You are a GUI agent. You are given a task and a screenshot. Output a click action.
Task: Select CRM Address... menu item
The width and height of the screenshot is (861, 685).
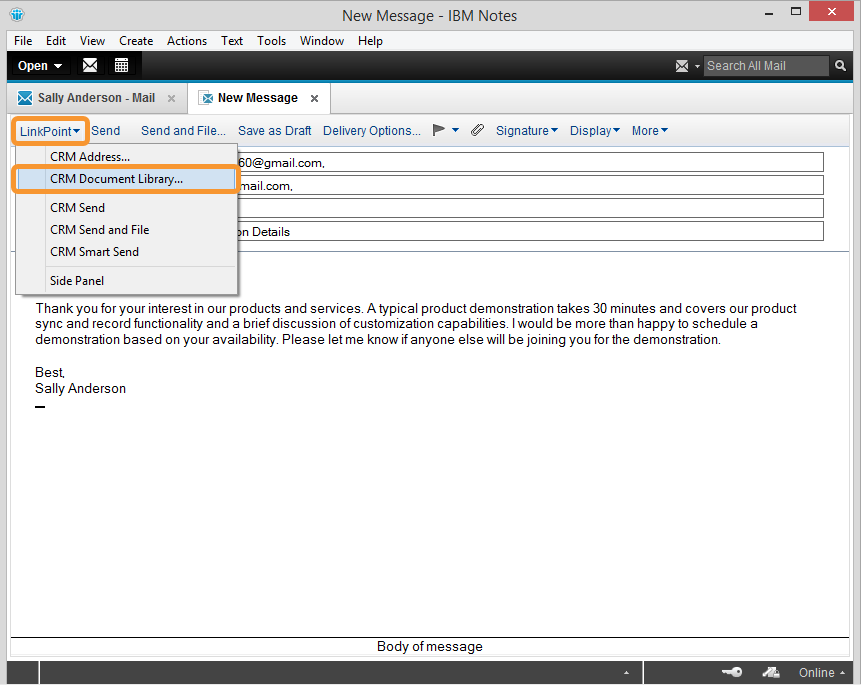(x=126, y=157)
